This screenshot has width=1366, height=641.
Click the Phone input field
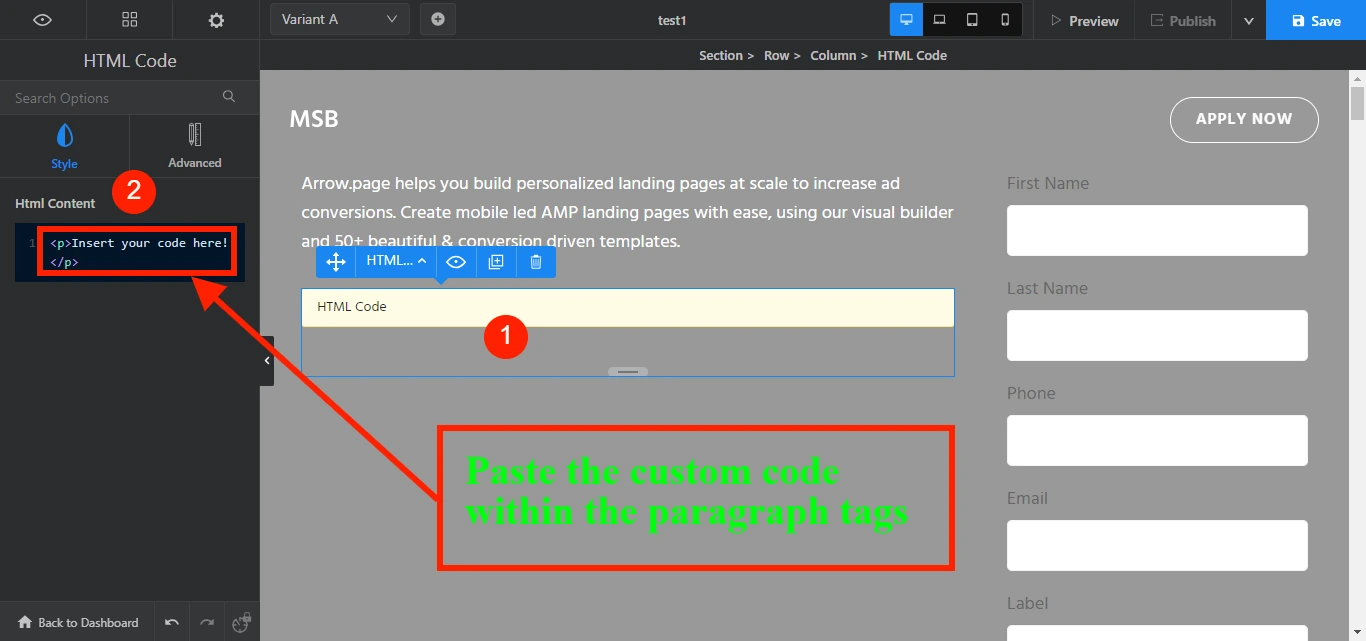pos(1157,440)
